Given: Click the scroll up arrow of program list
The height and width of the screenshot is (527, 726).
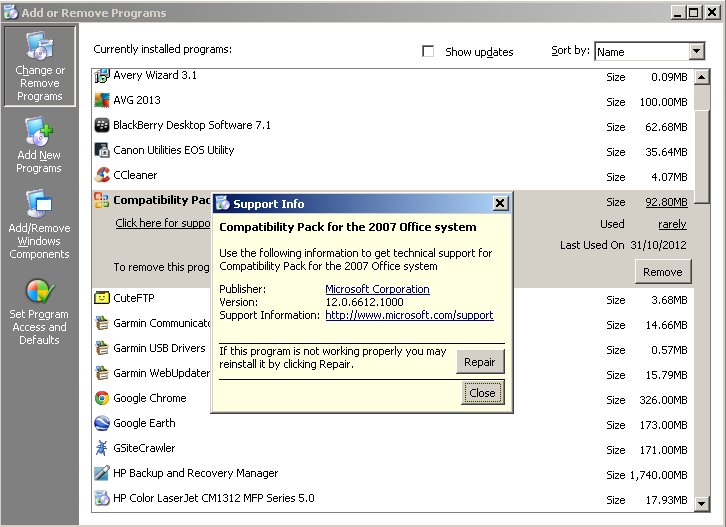Looking at the screenshot, I should 702,77.
